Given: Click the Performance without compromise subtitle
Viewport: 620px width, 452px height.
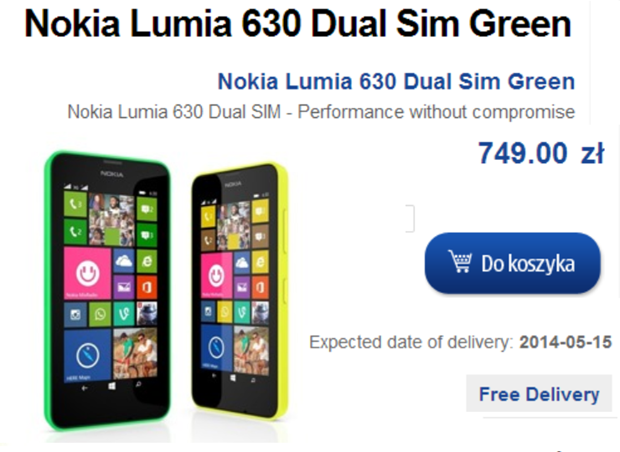Looking at the screenshot, I should 321,112.
